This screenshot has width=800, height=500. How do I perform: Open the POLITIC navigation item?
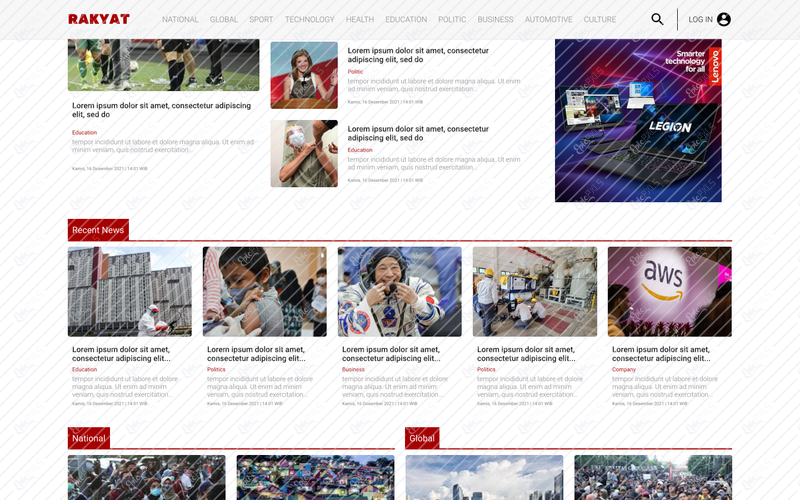point(452,19)
